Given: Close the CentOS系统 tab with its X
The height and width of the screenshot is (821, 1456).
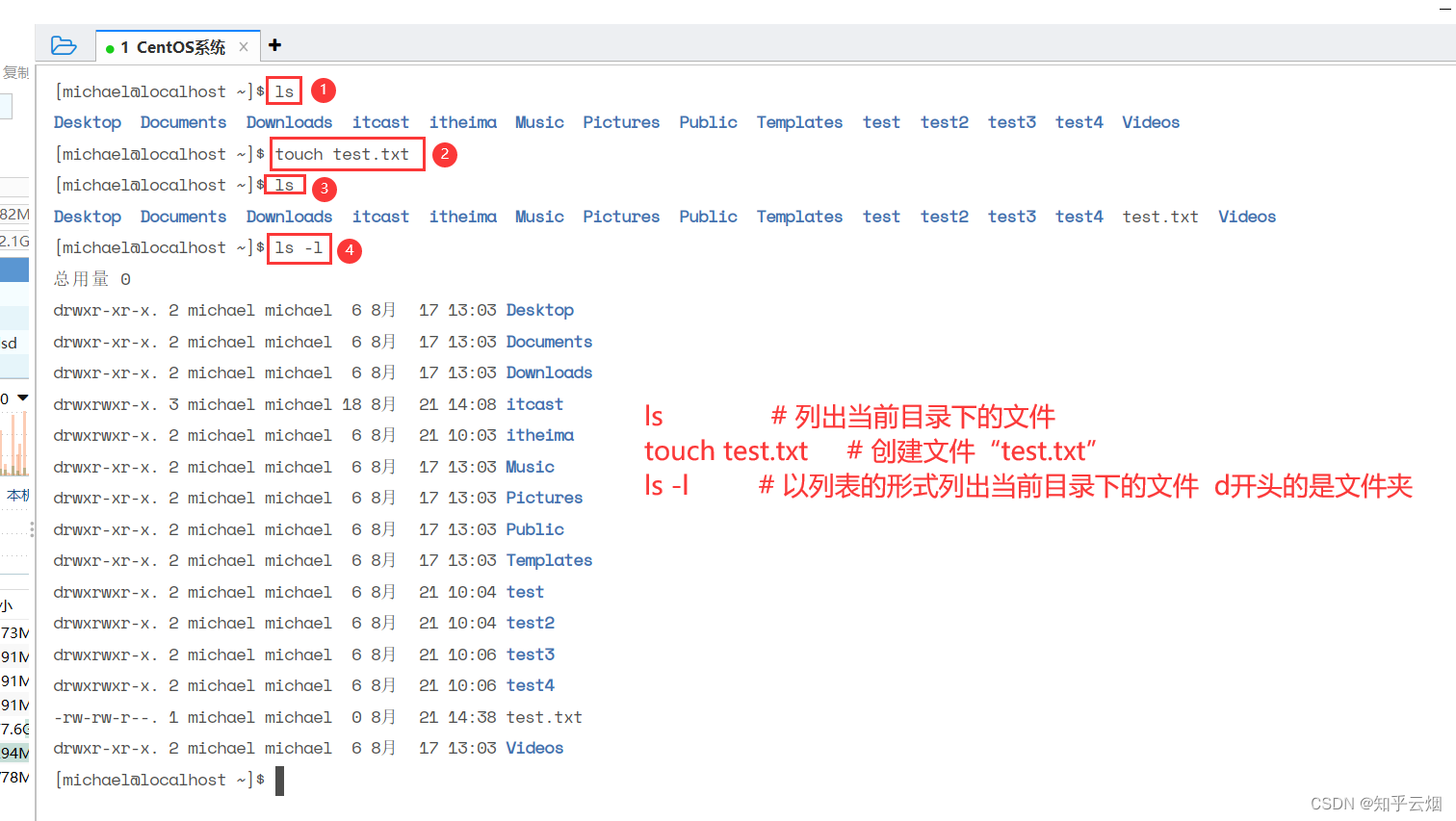Looking at the screenshot, I should (244, 46).
